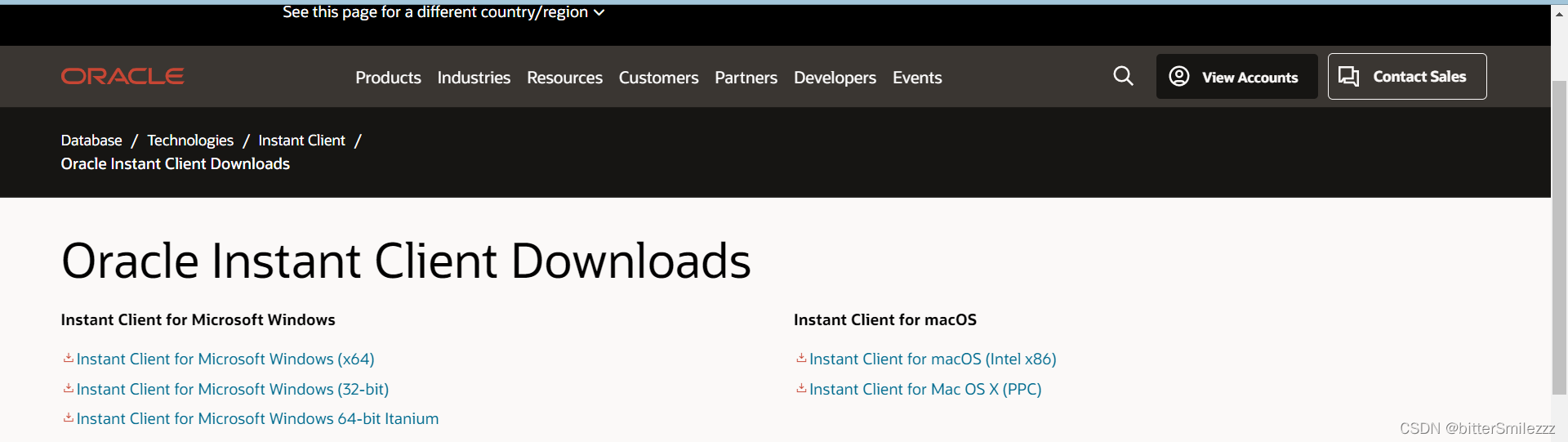
Task: Click download icon beside Windows (32-bit) link
Action: pyautogui.click(x=69, y=388)
